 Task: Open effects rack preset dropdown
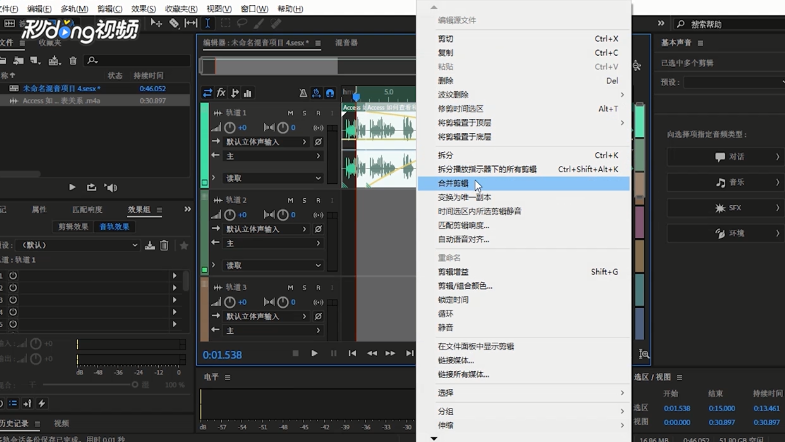77,245
